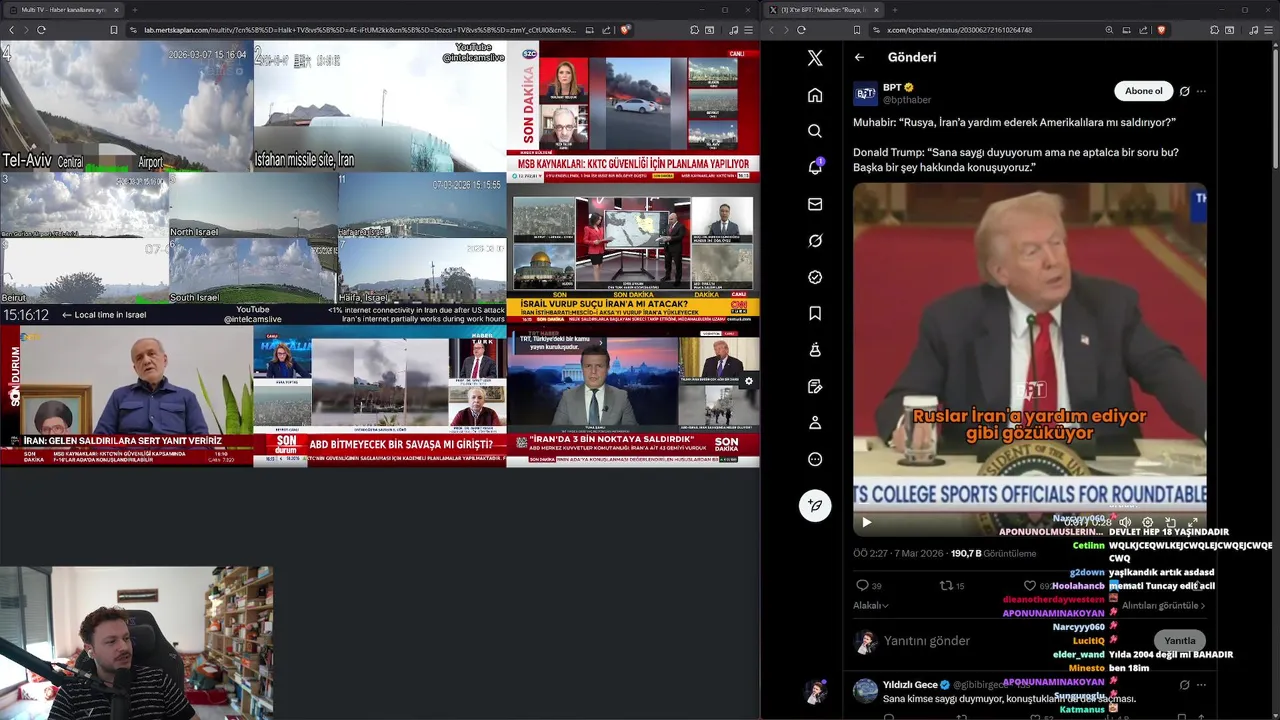Repost the BPT tweet

coord(946,585)
